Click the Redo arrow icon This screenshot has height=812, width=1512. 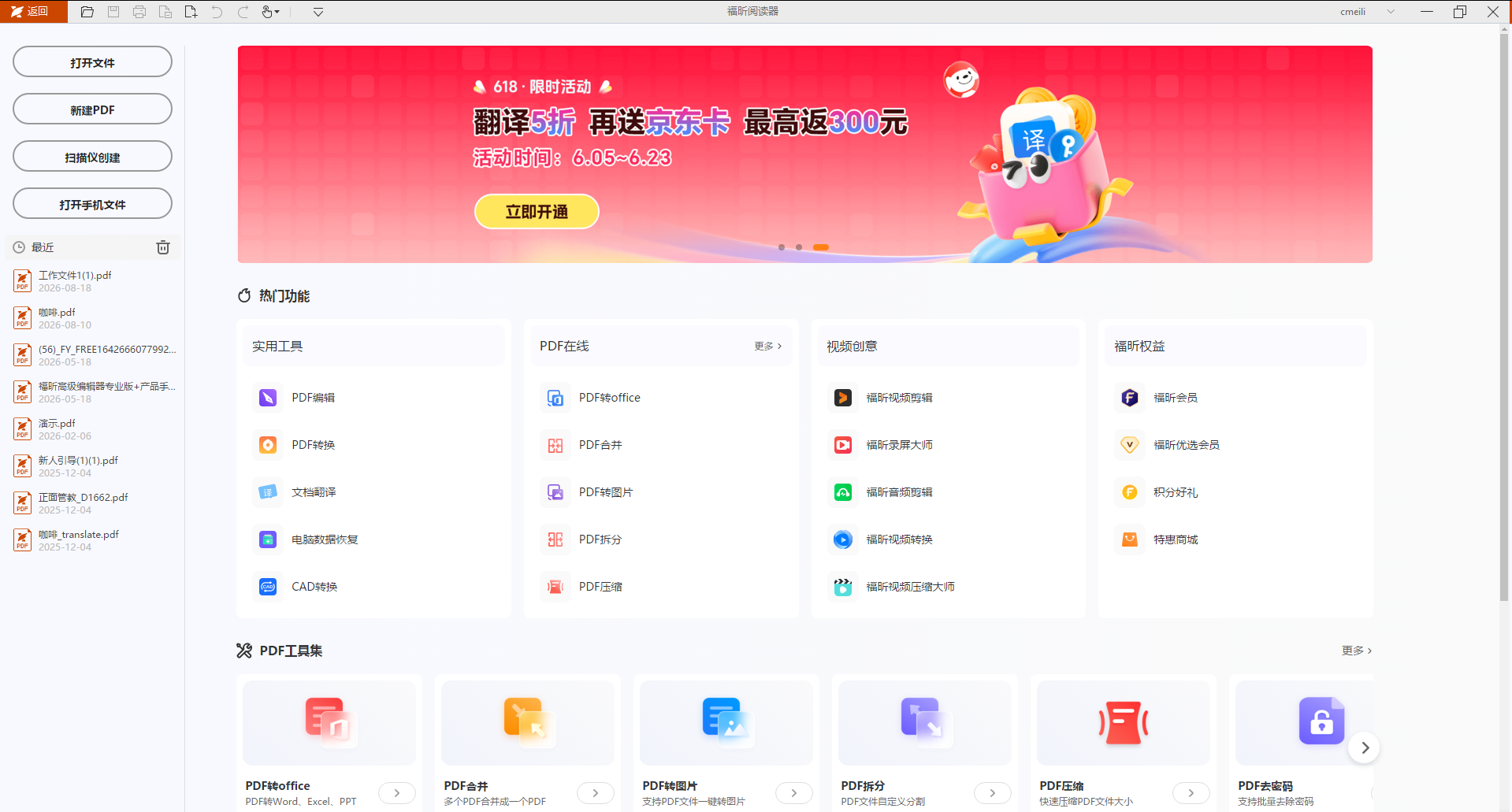point(243,12)
